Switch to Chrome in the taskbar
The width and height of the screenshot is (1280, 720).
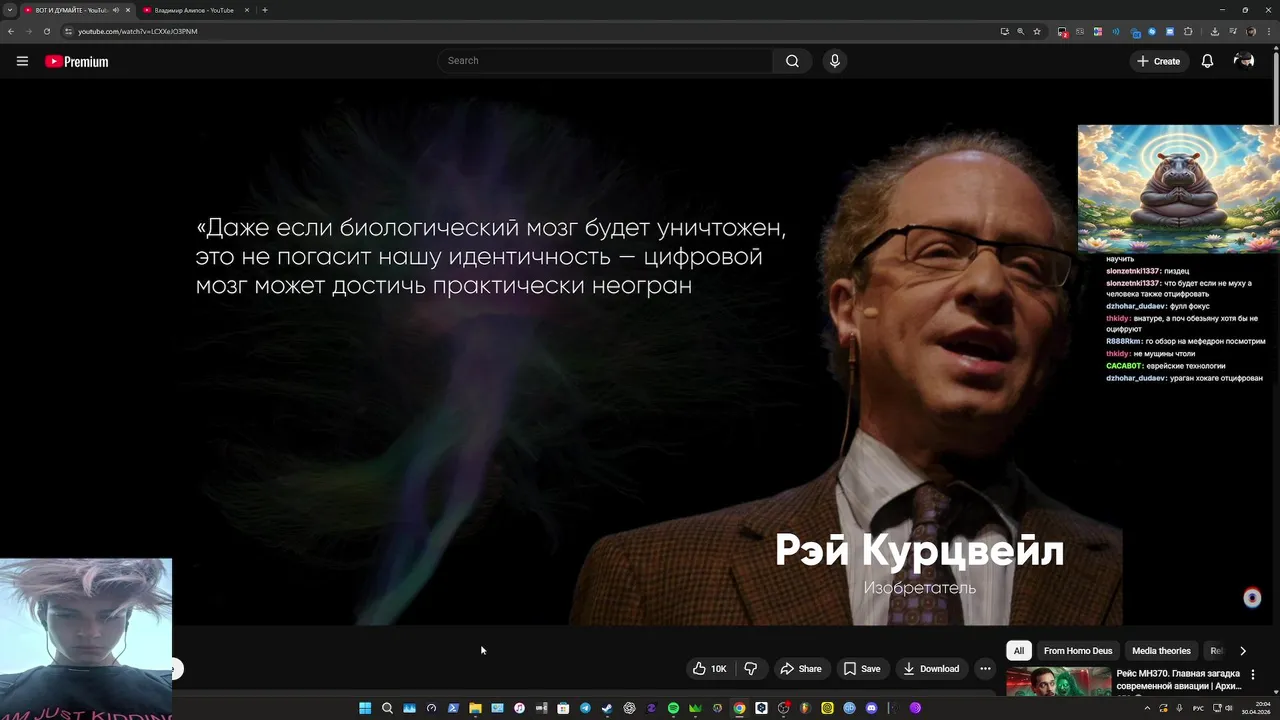[739, 708]
